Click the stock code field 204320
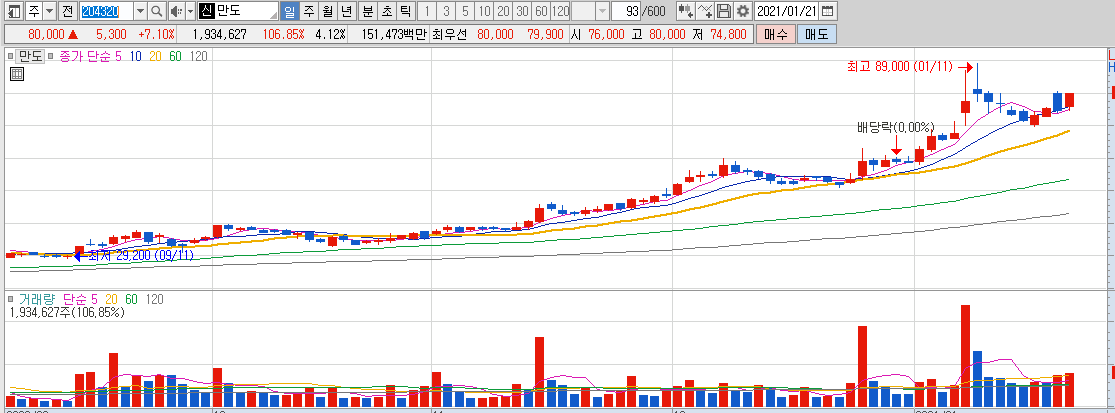 click(x=105, y=11)
